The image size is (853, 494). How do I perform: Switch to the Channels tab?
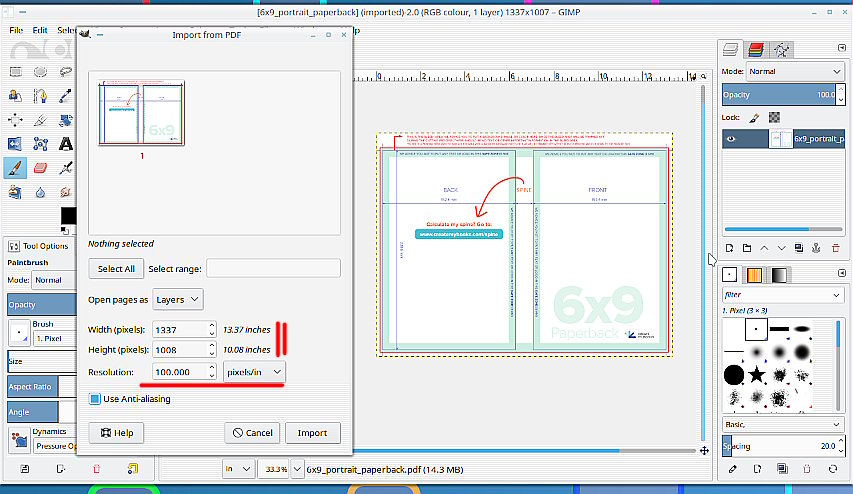(x=756, y=50)
